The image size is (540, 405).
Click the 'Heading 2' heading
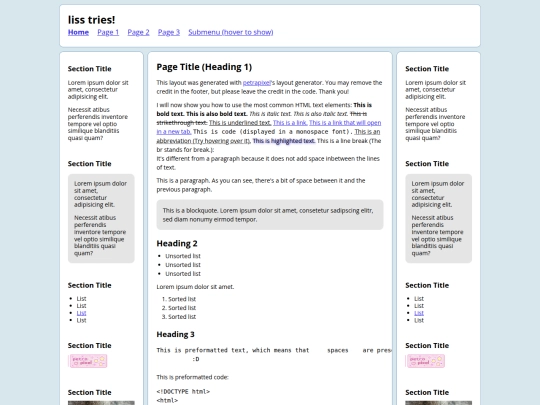point(177,243)
